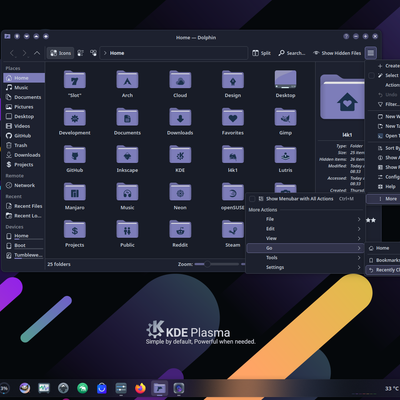Viewport: 400px width, 400px height.
Task: Go back with the left arrow button
Action: [12, 53]
